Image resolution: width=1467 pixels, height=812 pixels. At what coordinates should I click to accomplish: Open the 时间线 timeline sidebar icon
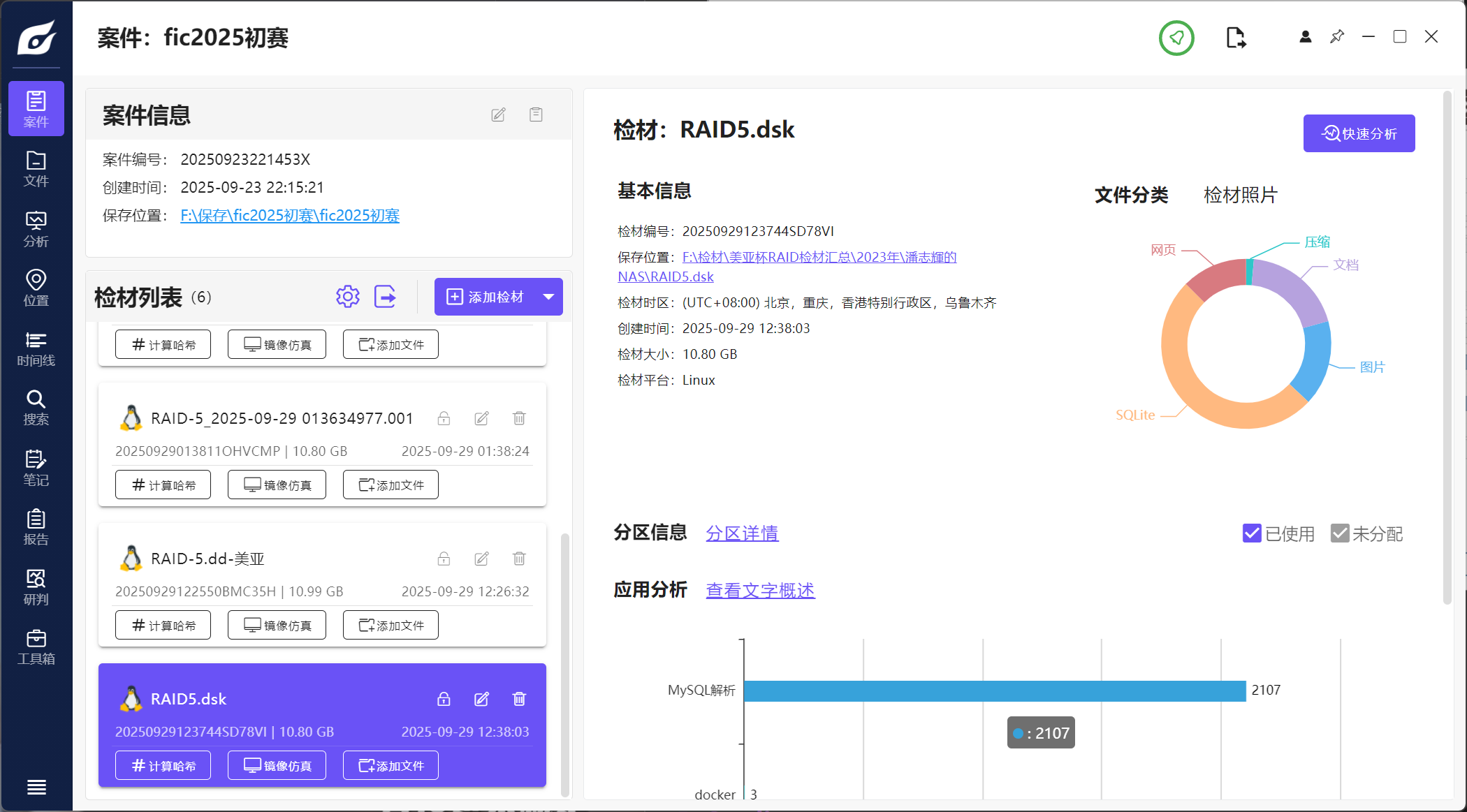pyautogui.click(x=36, y=348)
